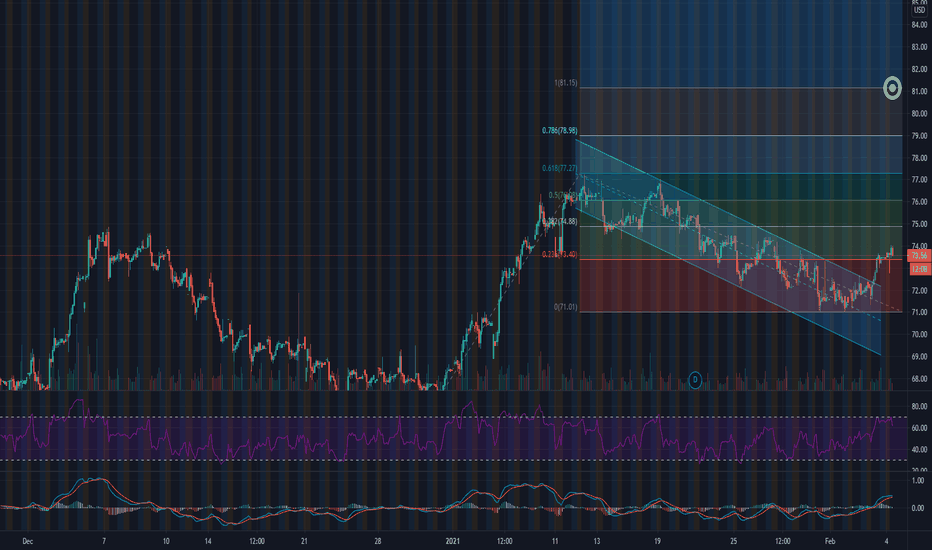The image size is (932, 550).
Task: Select the Fibonacci level label 0(71.01)
Action: [565, 307]
